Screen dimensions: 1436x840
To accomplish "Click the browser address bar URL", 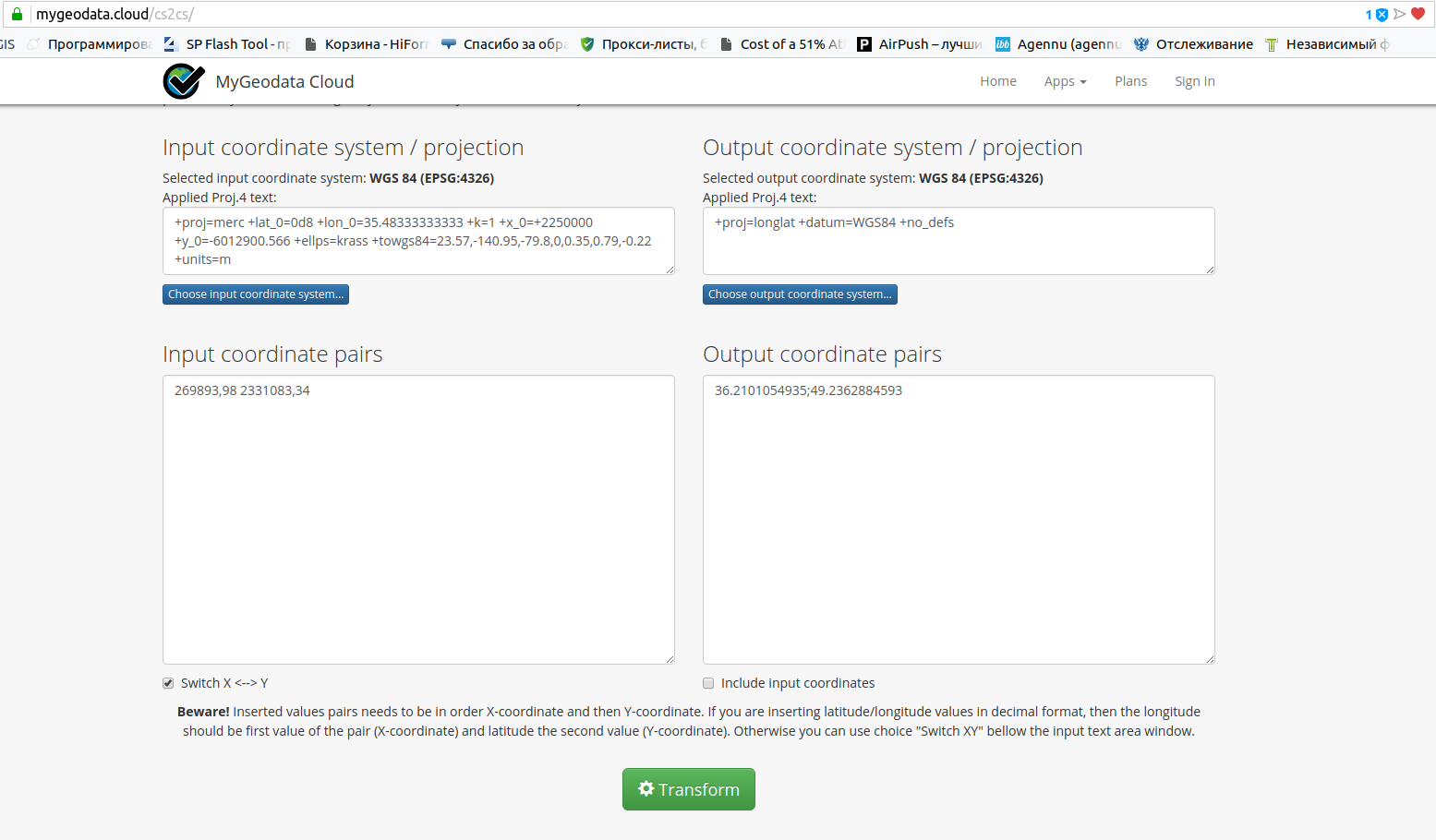I will tap(115, 14).
